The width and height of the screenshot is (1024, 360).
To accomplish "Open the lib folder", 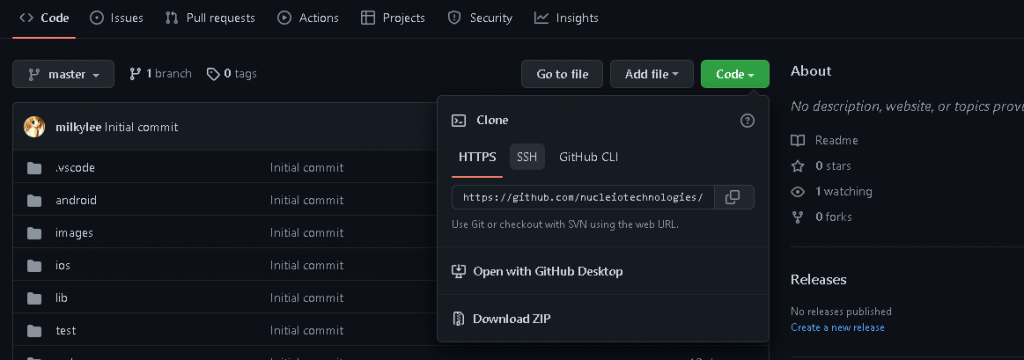I will click(x=61, y=298).
